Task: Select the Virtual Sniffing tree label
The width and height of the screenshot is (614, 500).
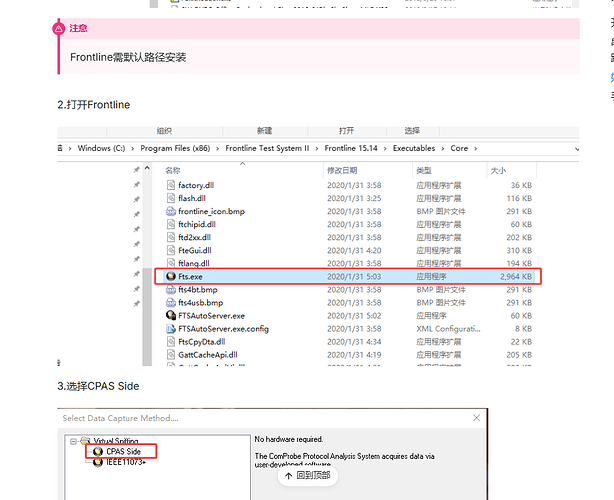Action: [116, 441]
